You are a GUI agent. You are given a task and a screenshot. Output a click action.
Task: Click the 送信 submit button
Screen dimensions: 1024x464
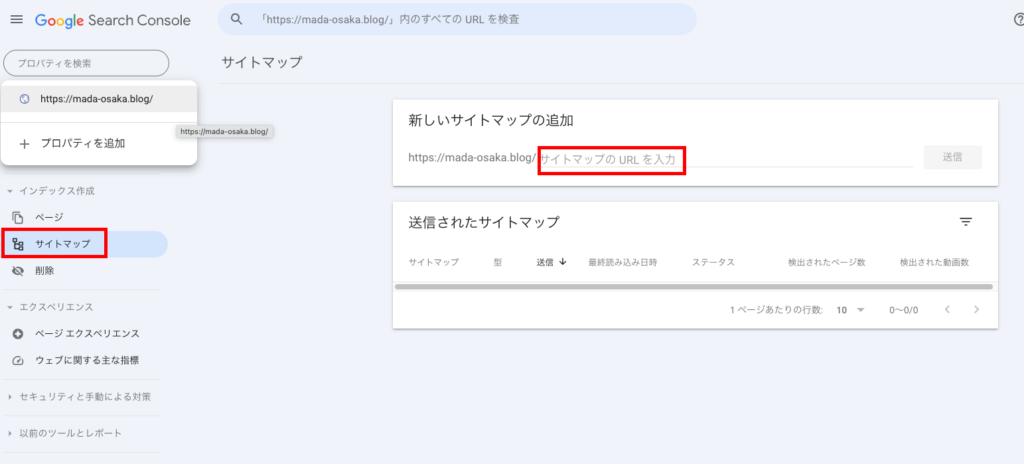tap(952, 157)
